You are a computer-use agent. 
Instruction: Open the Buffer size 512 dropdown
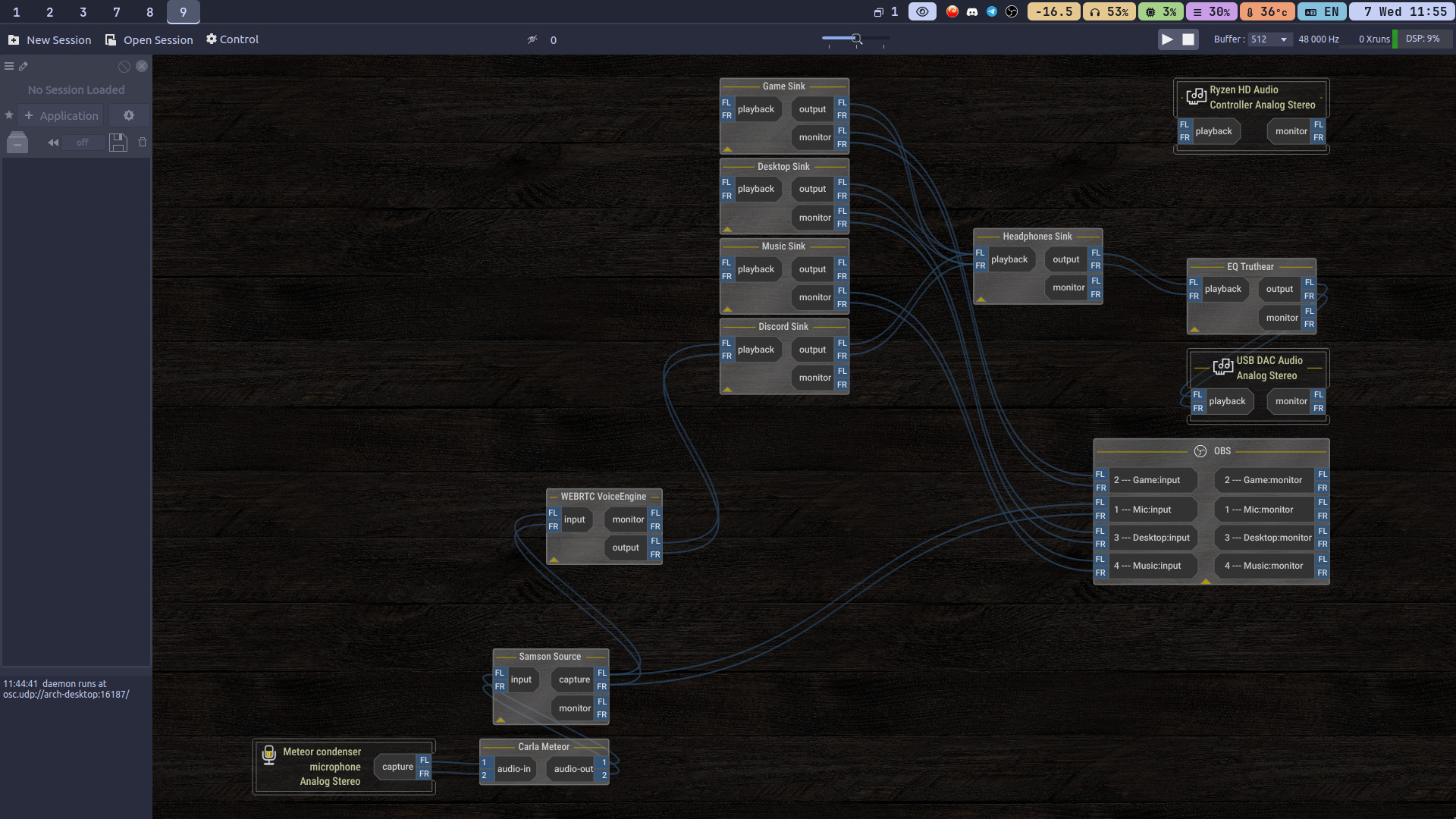click(1269, 39)
